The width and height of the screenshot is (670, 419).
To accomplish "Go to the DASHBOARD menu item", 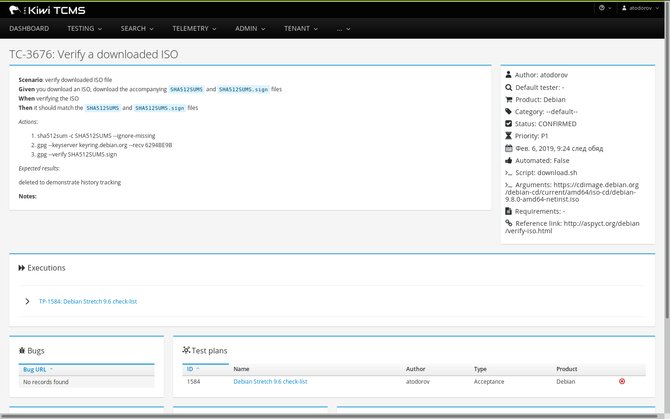I will [29, 29].
